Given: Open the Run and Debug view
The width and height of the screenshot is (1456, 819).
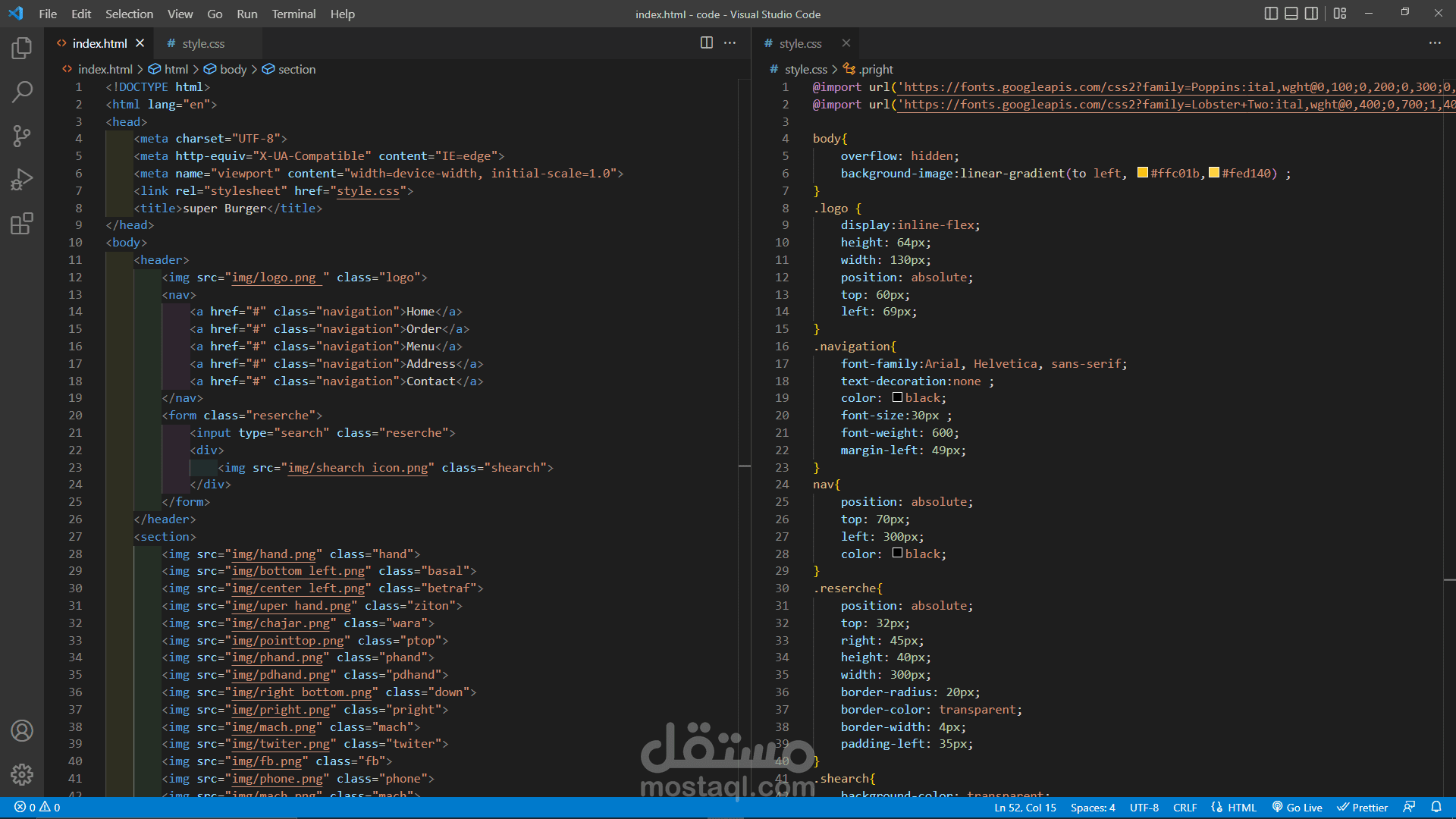Looking at the screenshot, I should [x=22, y=180].
